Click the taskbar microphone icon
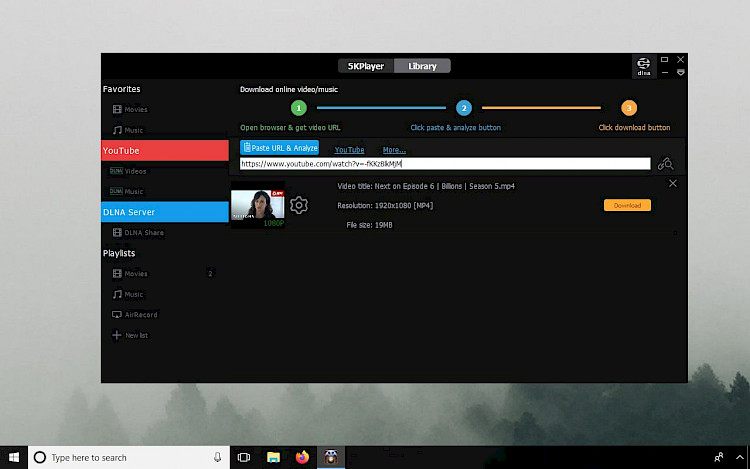 coord(218,458)
